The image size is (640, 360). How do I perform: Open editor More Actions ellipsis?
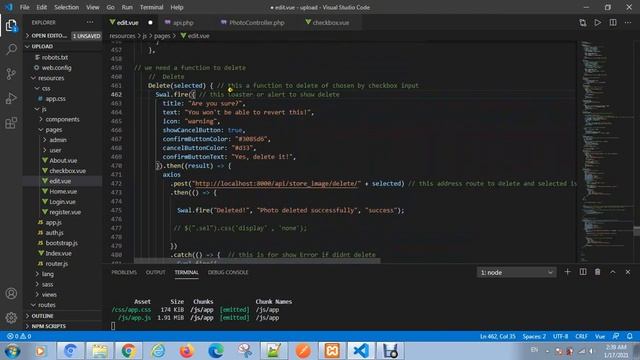[x=628, y=23]
